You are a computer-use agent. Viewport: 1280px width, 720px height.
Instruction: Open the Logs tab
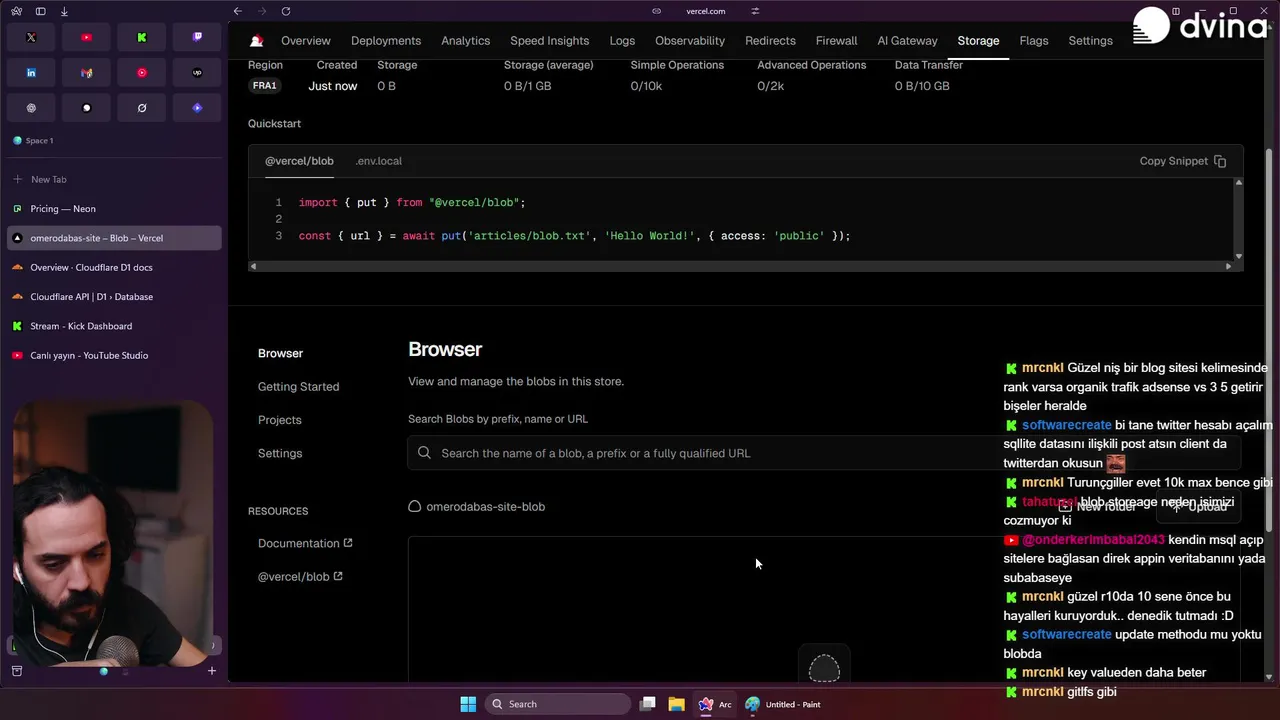point(622,41)
